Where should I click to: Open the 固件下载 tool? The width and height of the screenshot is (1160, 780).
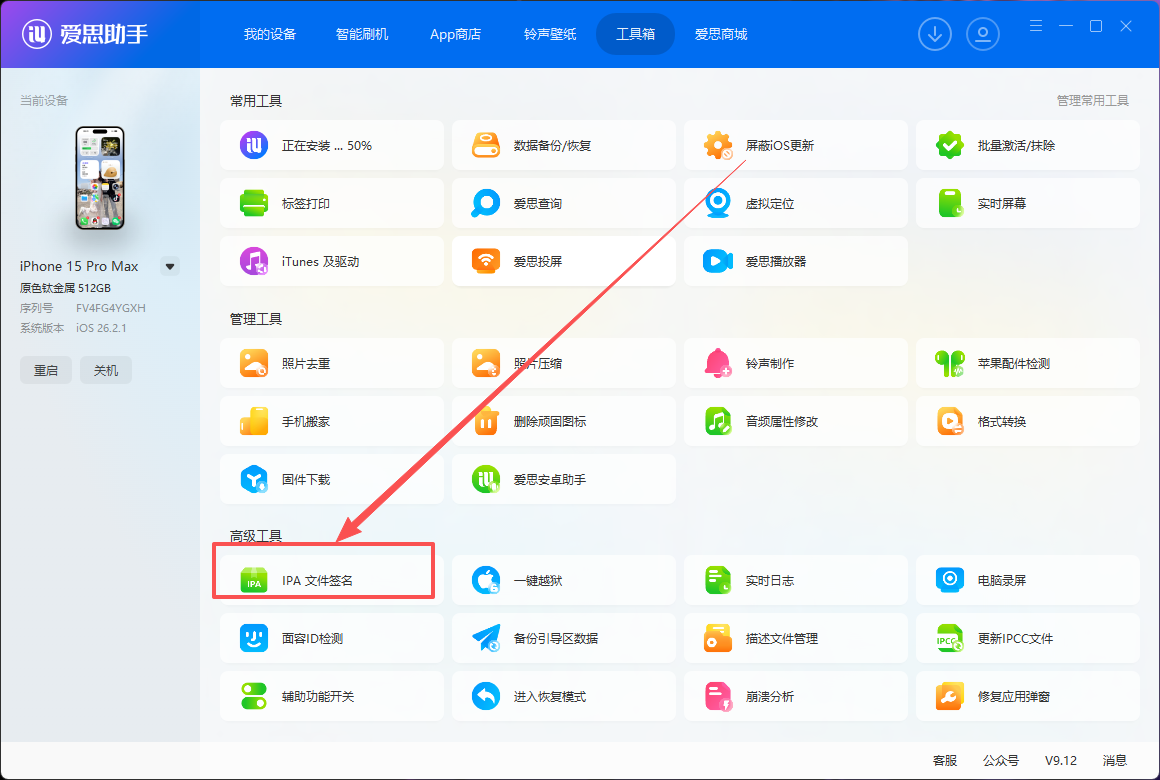331,479
